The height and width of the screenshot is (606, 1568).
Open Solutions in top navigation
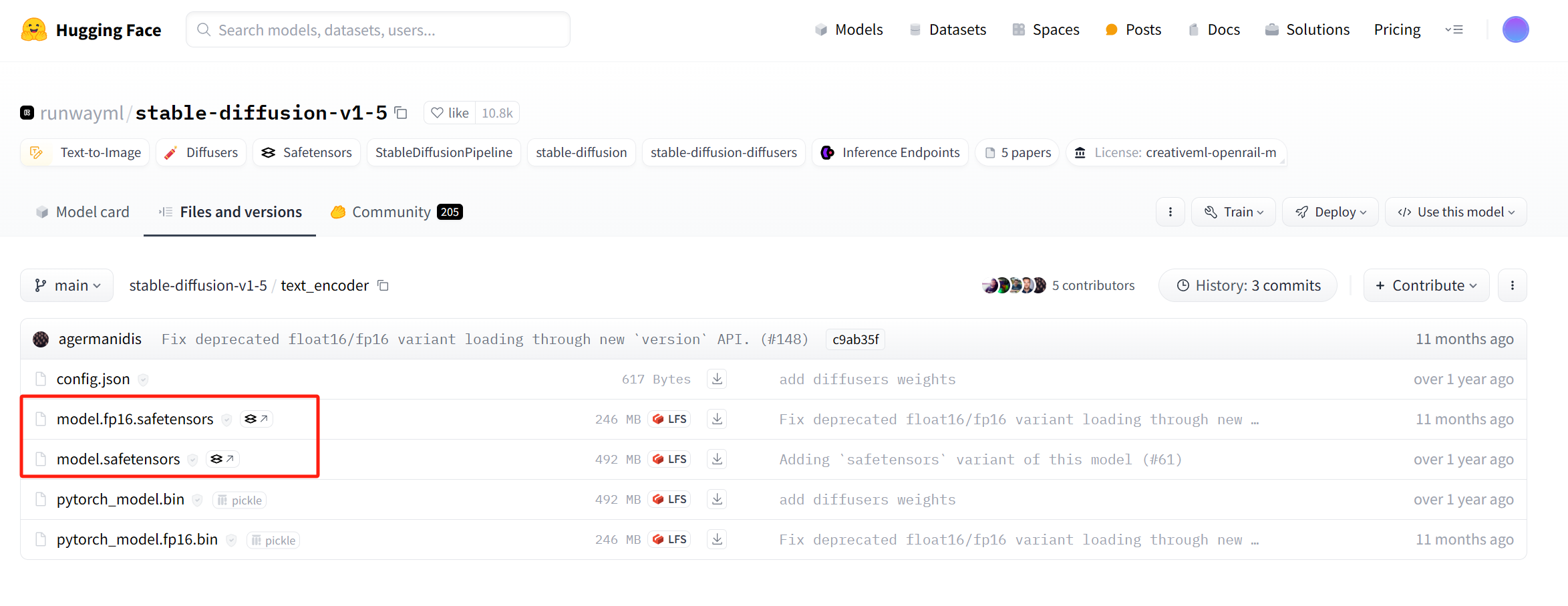pos(1307,29)
